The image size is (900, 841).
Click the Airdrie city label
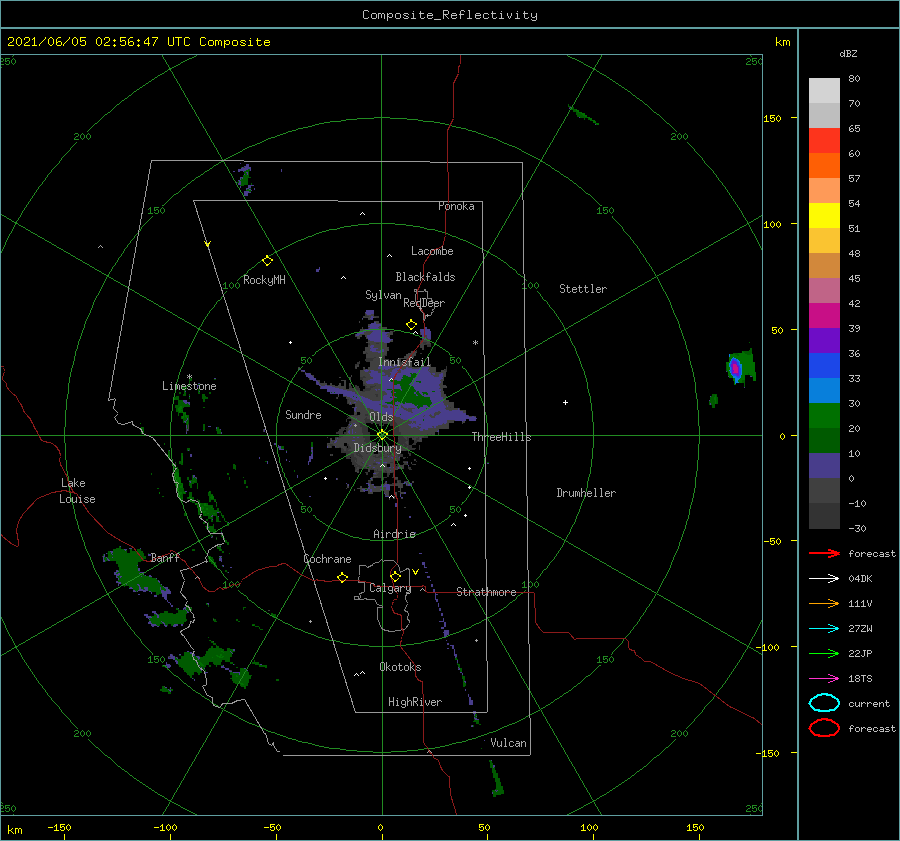pyautogui.click(x=394, y=534)
